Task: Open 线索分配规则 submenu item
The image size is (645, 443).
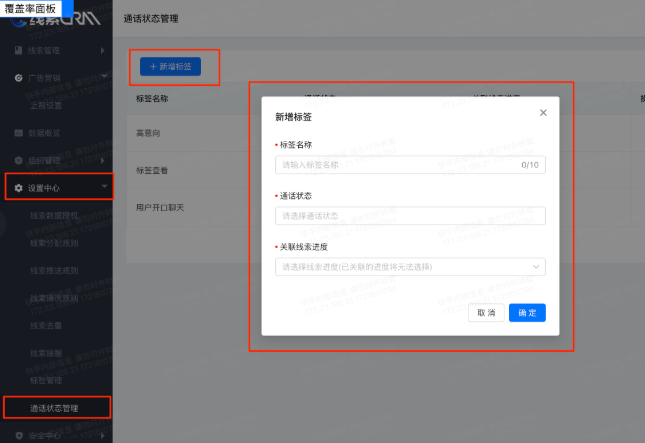Action: (x=54, y=243)
